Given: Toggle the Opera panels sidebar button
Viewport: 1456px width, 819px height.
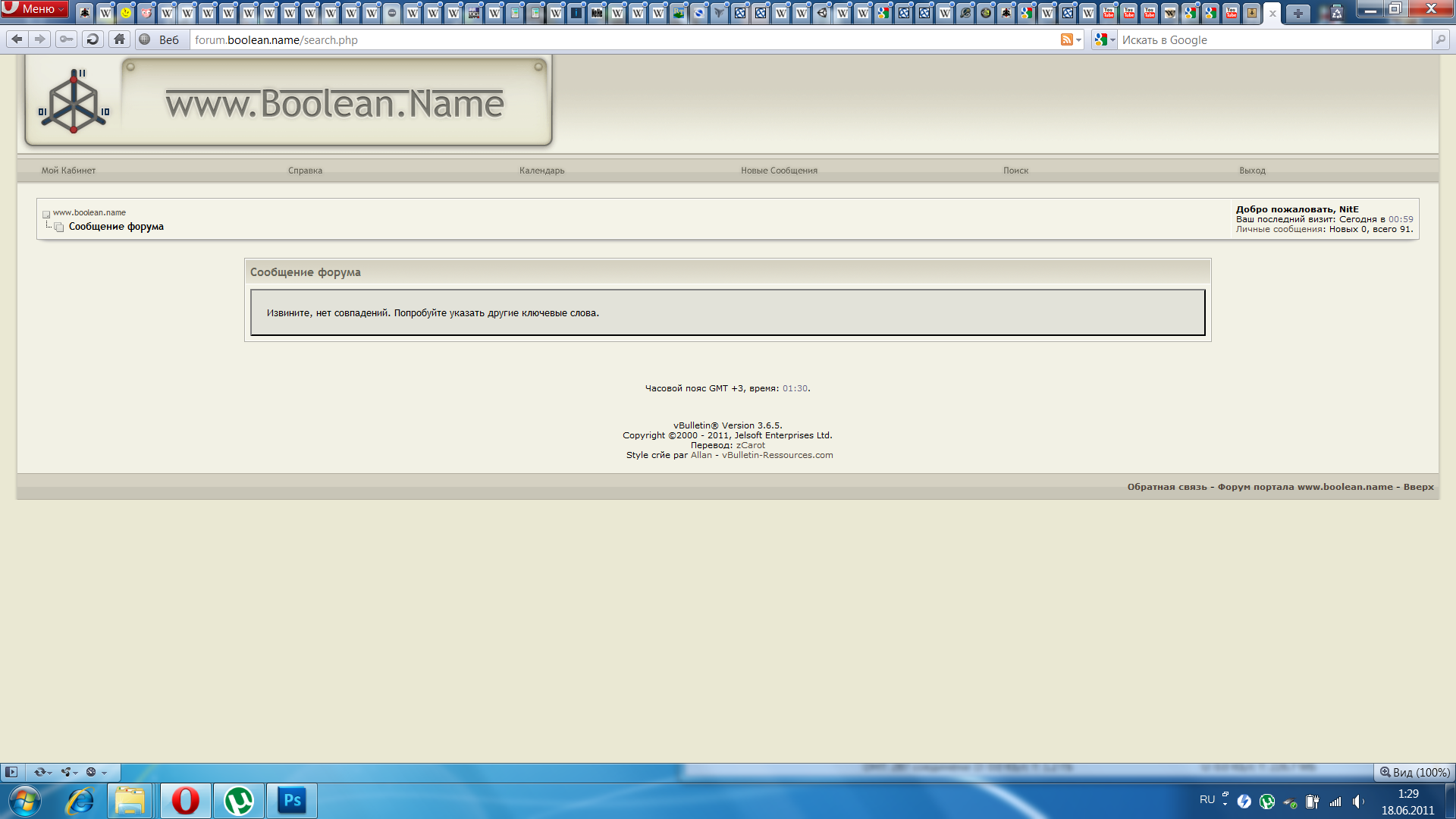Looking at the screenshot, I should coord(11,772).
